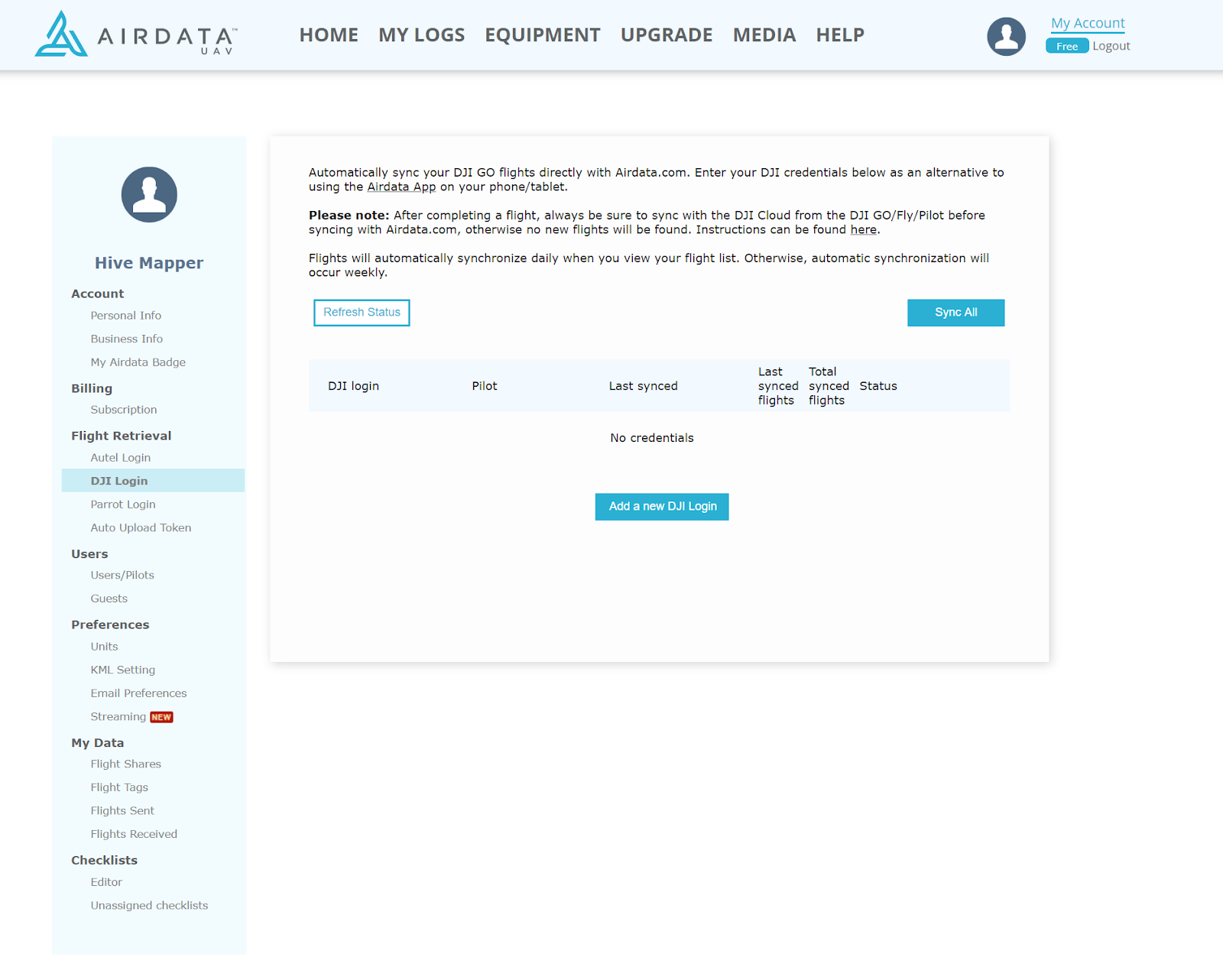Click the 'Last synced' column header

(x=643, y=386)
